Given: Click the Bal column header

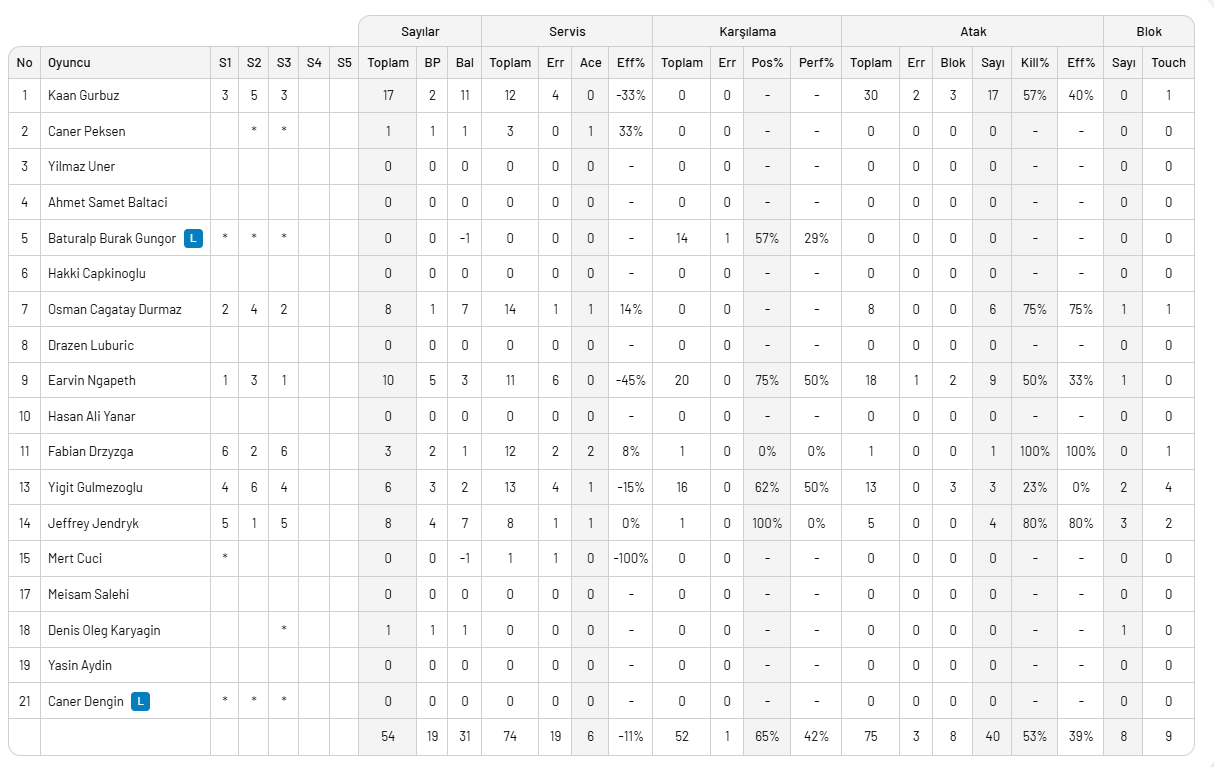Looking at the screenshot, I should (x=465, y=63).
